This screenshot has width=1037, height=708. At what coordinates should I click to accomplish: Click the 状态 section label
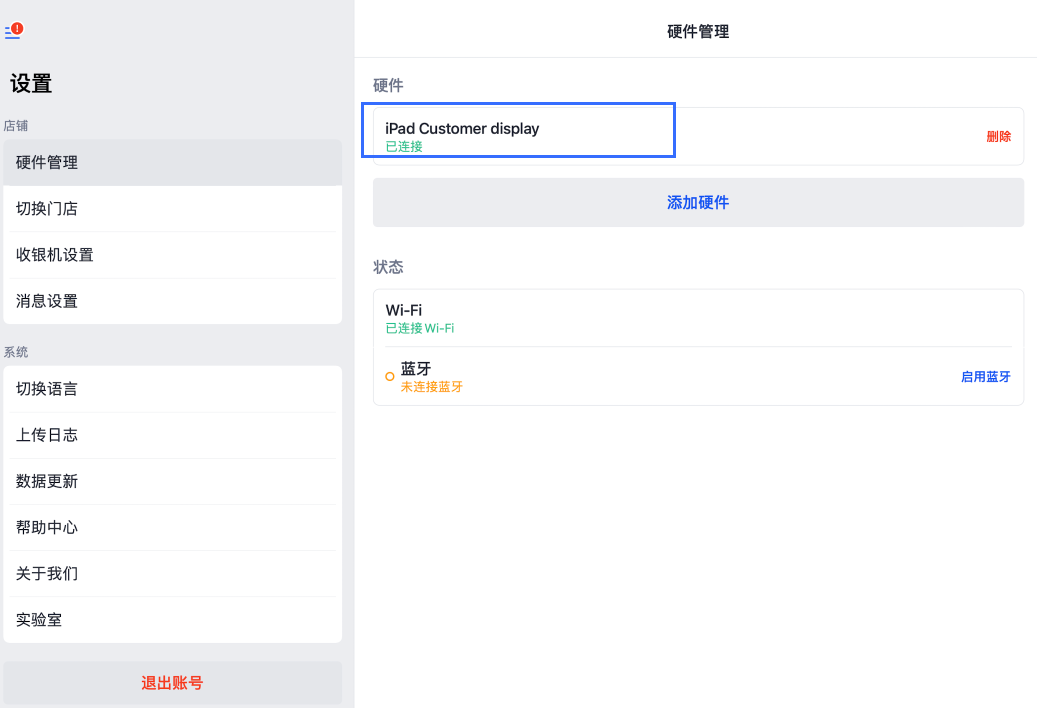click(x=388, y=267)
